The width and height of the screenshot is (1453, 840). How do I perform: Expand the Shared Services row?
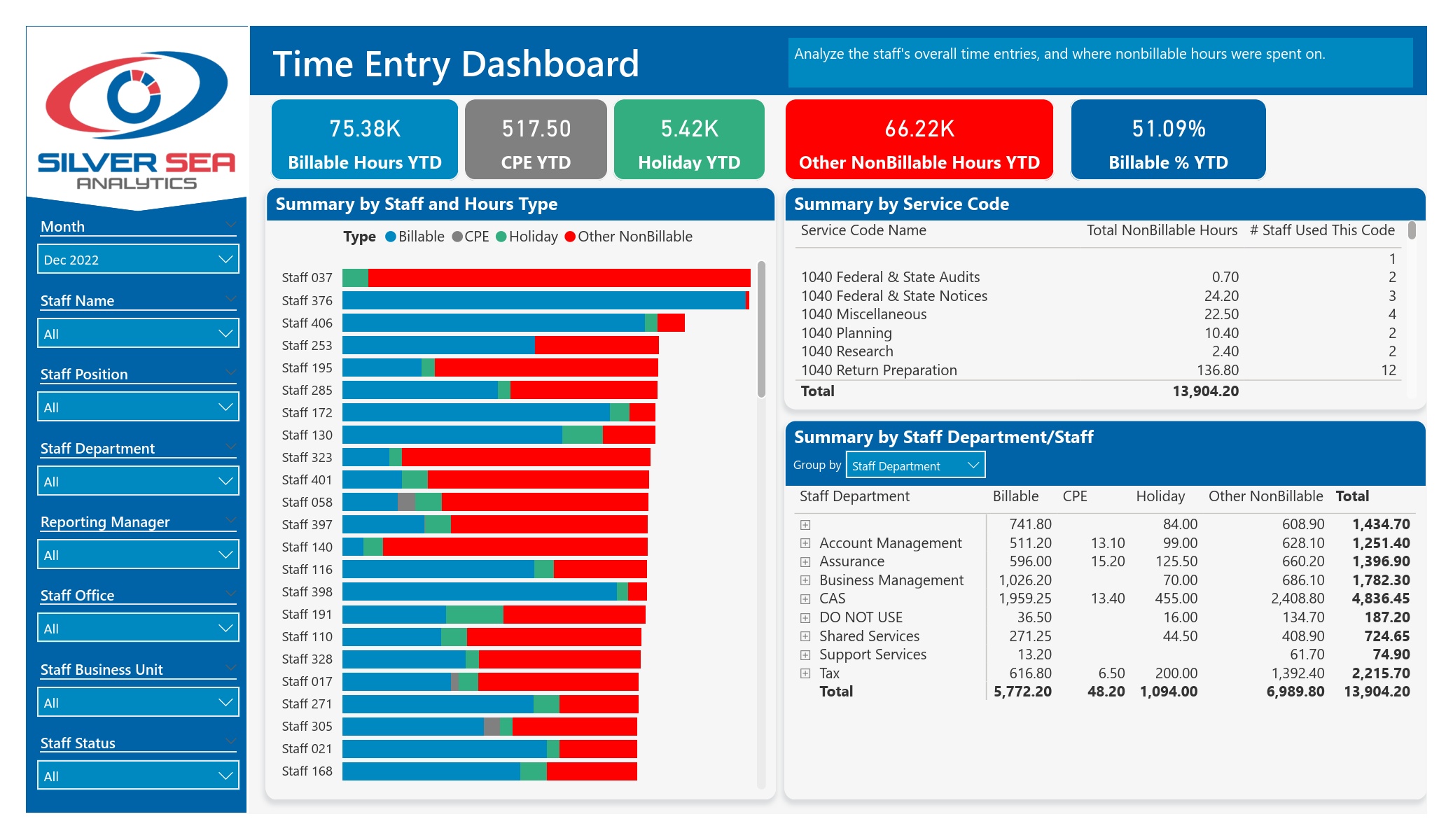[x=805, y=636]
